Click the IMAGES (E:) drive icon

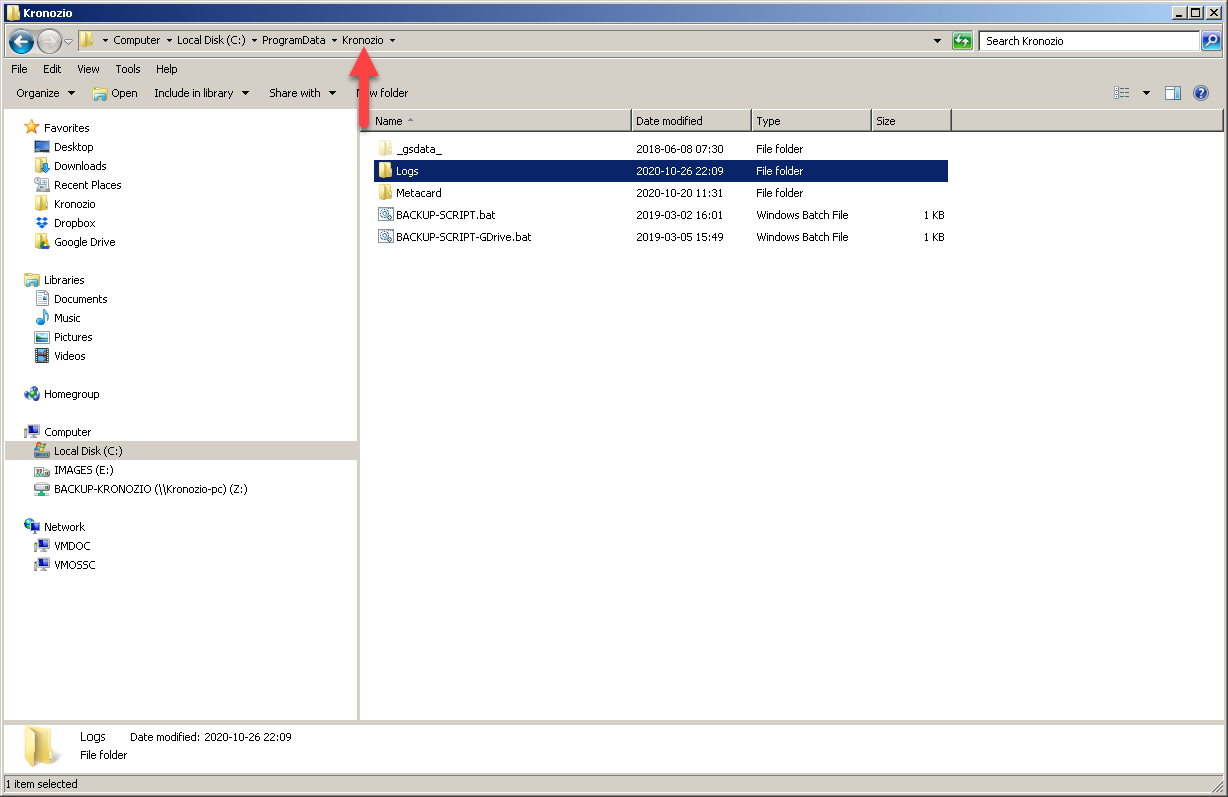[x=42, y=470]
